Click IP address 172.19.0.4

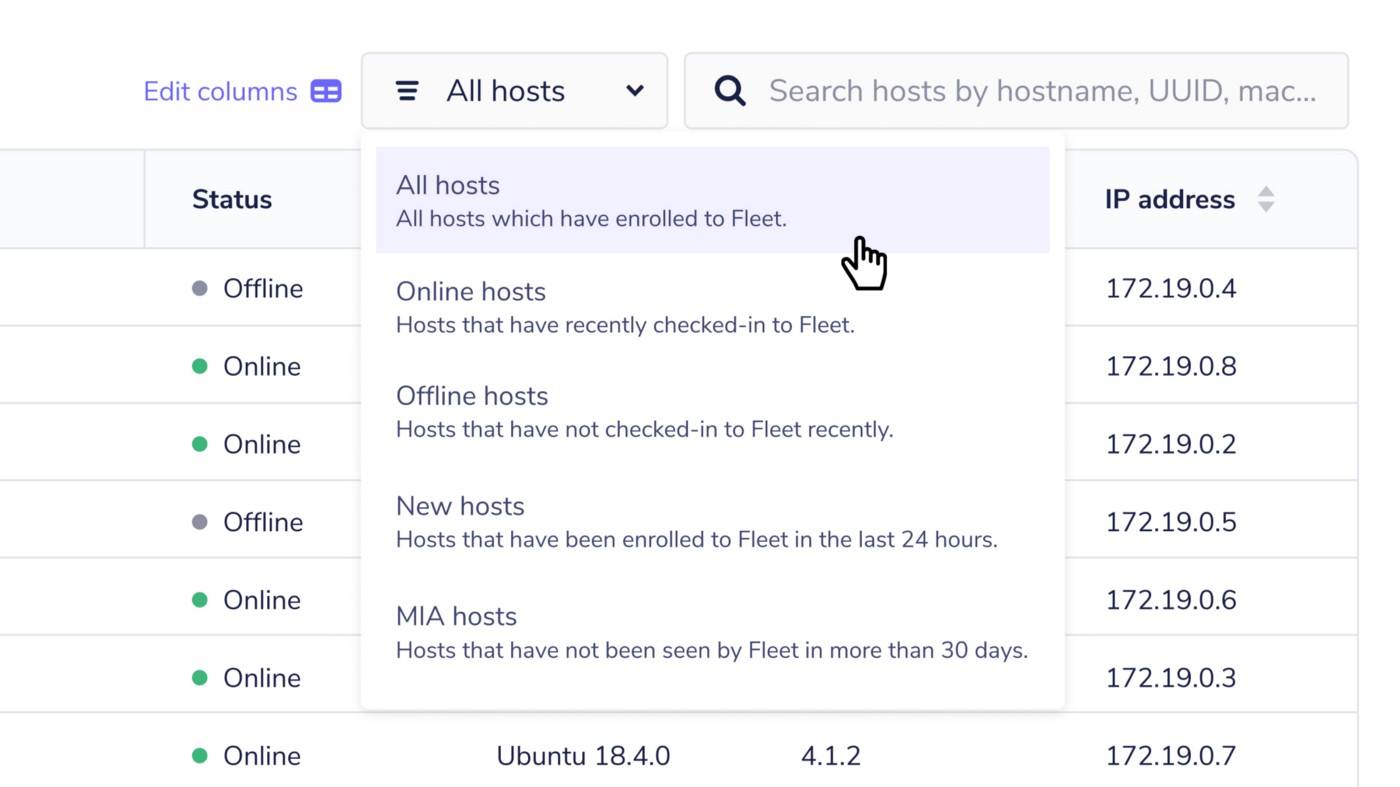click(x=1171, y=288)
